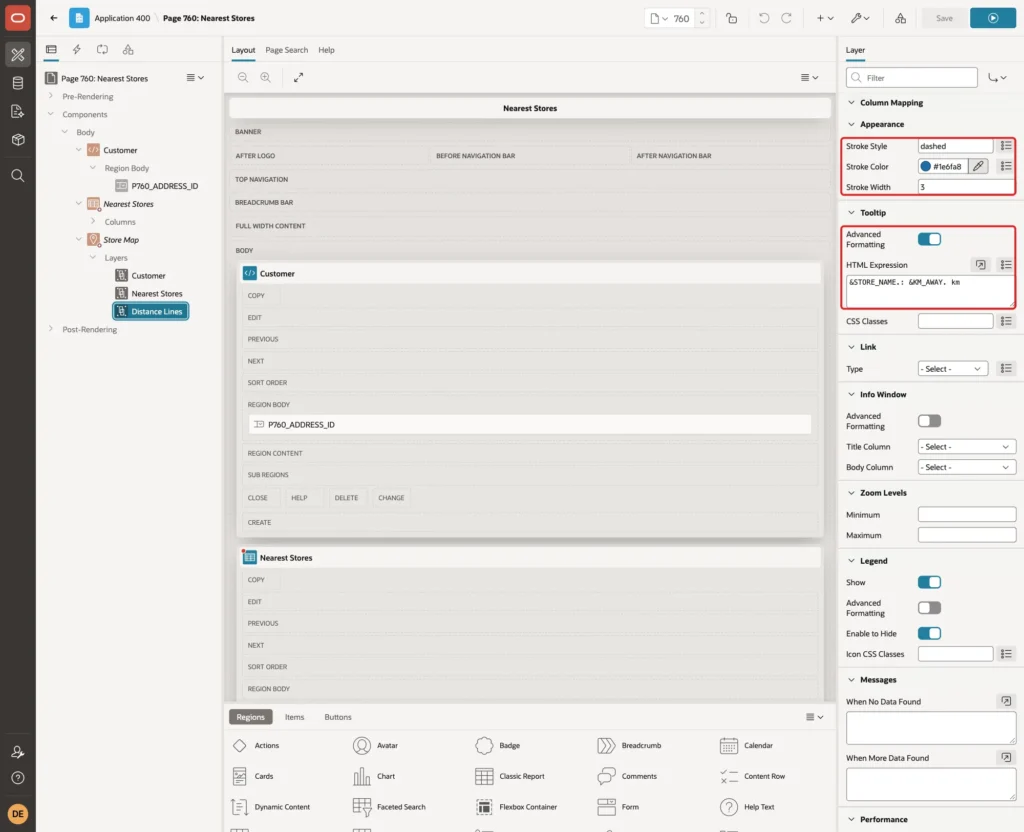Expand the Post-Rendering tree node
Image resolution: width=1024 pixels, height=832 pixels.
[51, 329]
